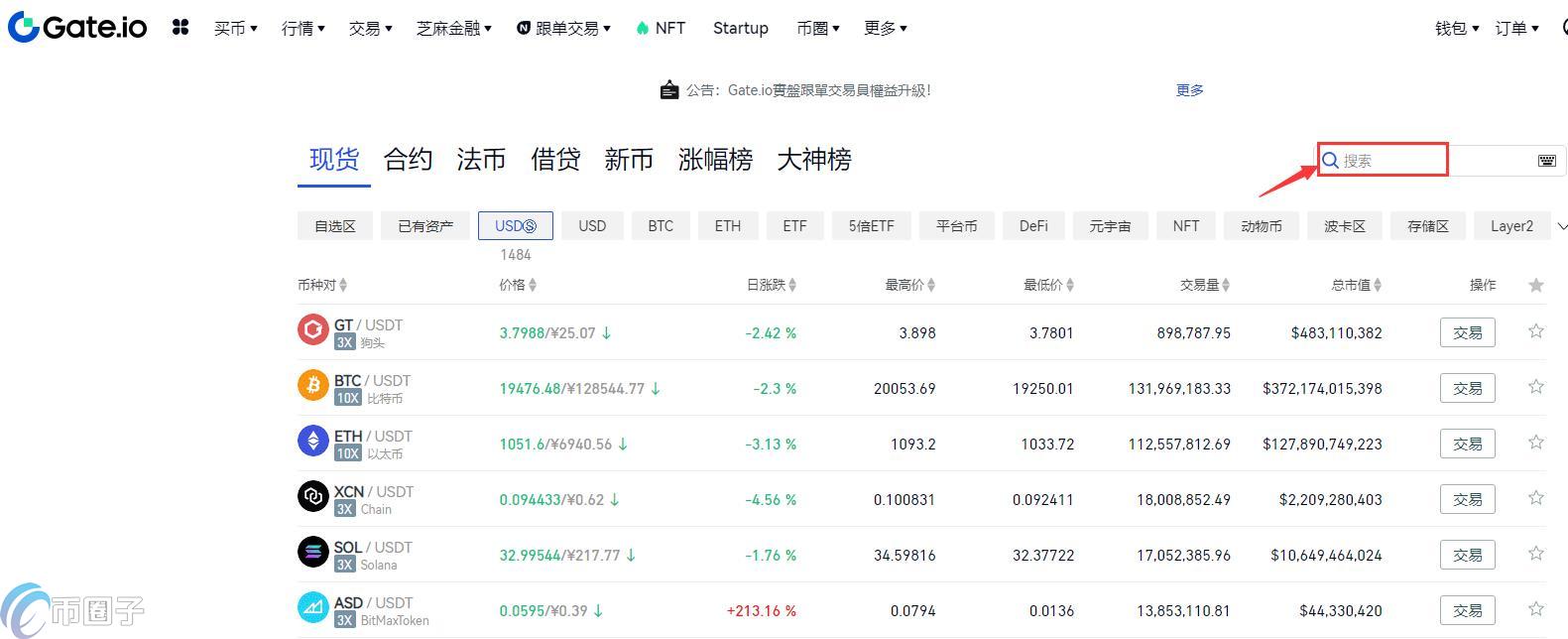The height and width of the screenshot is (639, 1568).
Task: Favorite the GT/USDT pair star
Action: pyautogui.click(x=1535, y=331)
